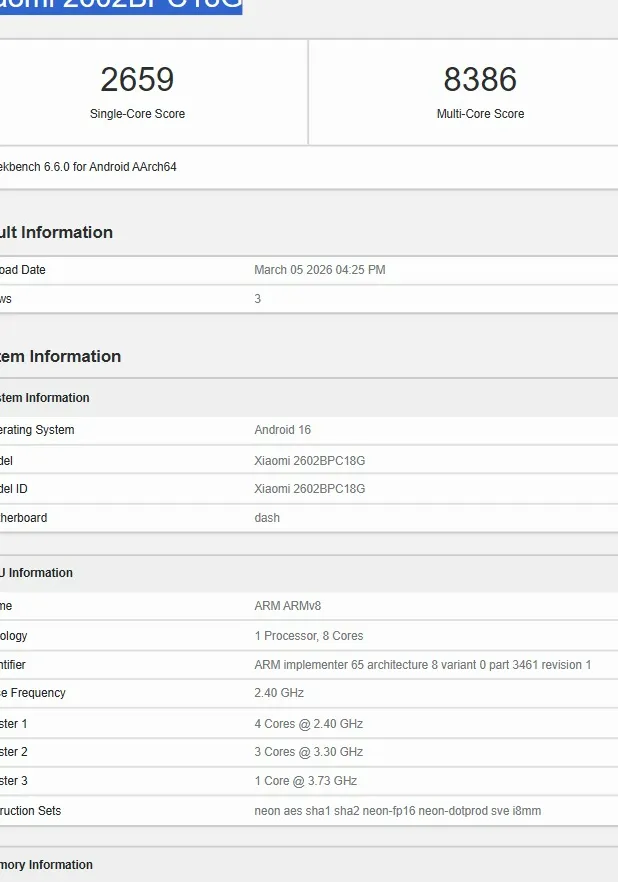
Task: Click the topology value '1 Processor, 8 Cores'
Action: pyautogui.click(x=309, y=636)
